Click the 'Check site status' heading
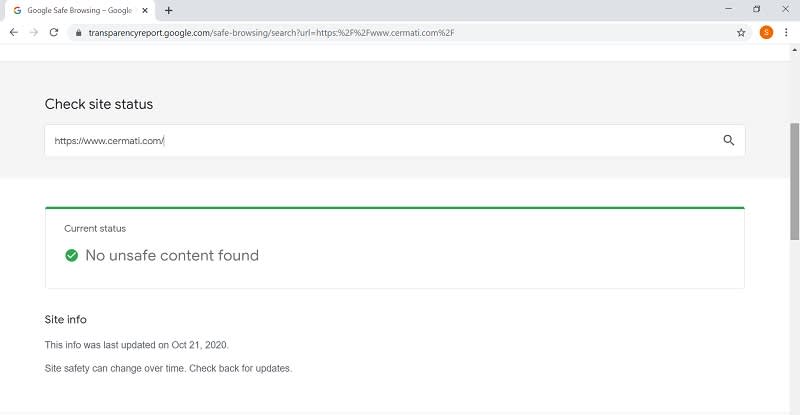 [x=99, y=104]
